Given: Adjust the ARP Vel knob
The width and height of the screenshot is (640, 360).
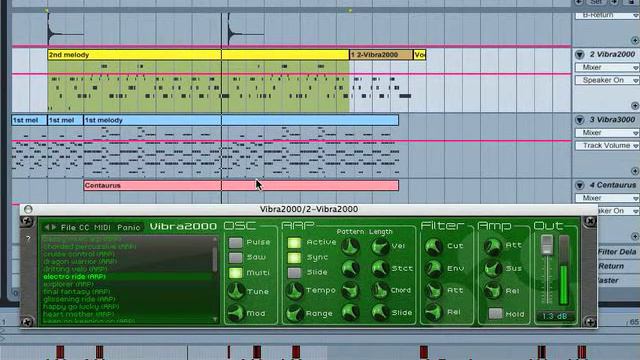Looking at the screenshot, I should click(380, 246).
